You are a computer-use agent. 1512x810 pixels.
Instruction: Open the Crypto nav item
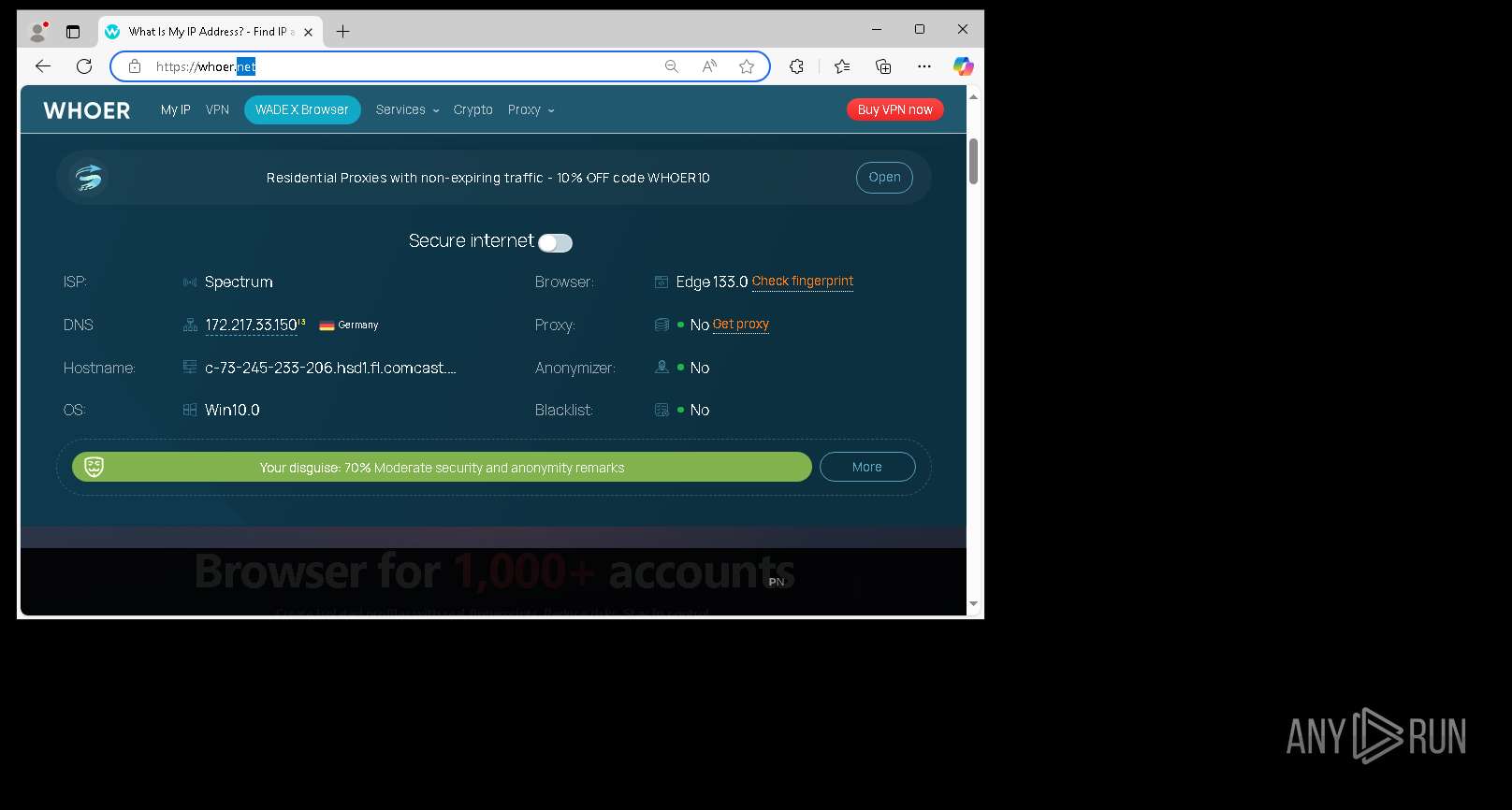point(472,109)
